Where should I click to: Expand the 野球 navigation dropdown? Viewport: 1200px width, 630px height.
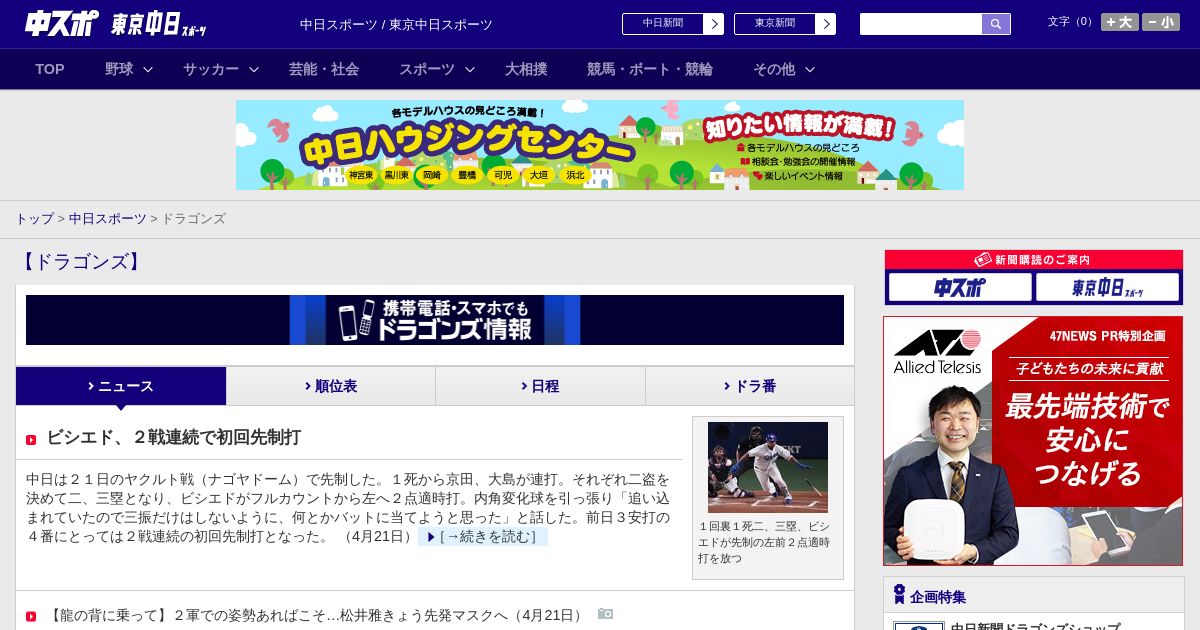click(x=128, y=69)
